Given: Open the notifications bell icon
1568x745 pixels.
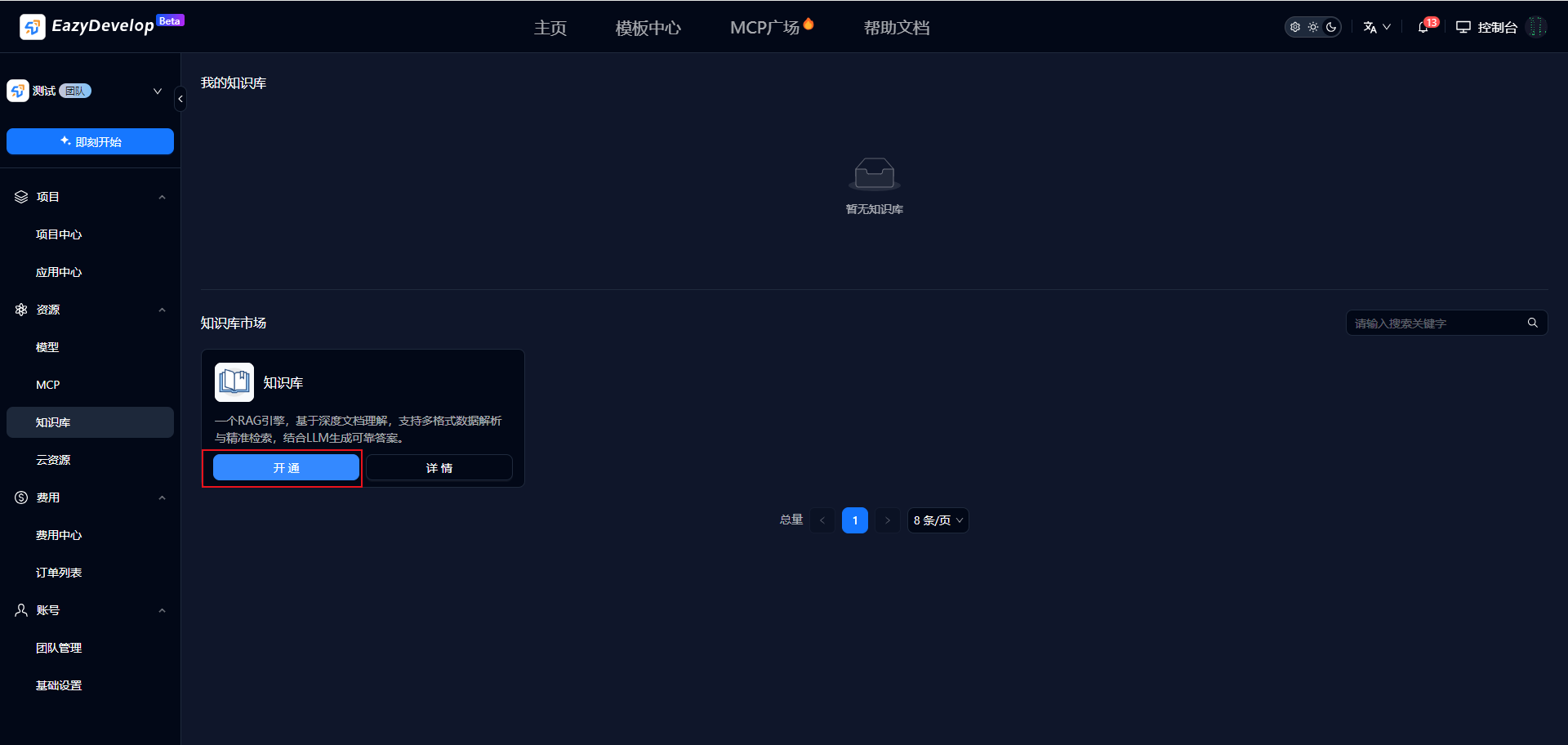Looking at the screenshot, I should 1423,27.
